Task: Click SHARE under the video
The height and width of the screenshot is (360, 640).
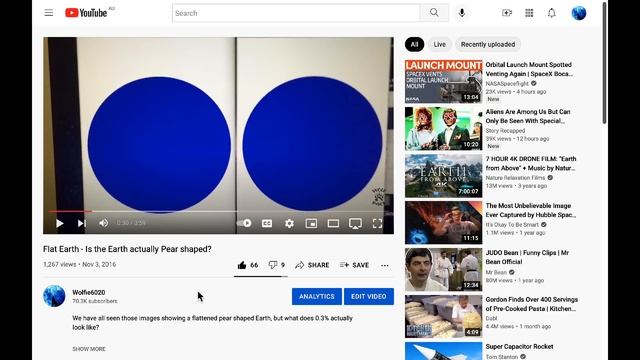Action: [312, 265]
